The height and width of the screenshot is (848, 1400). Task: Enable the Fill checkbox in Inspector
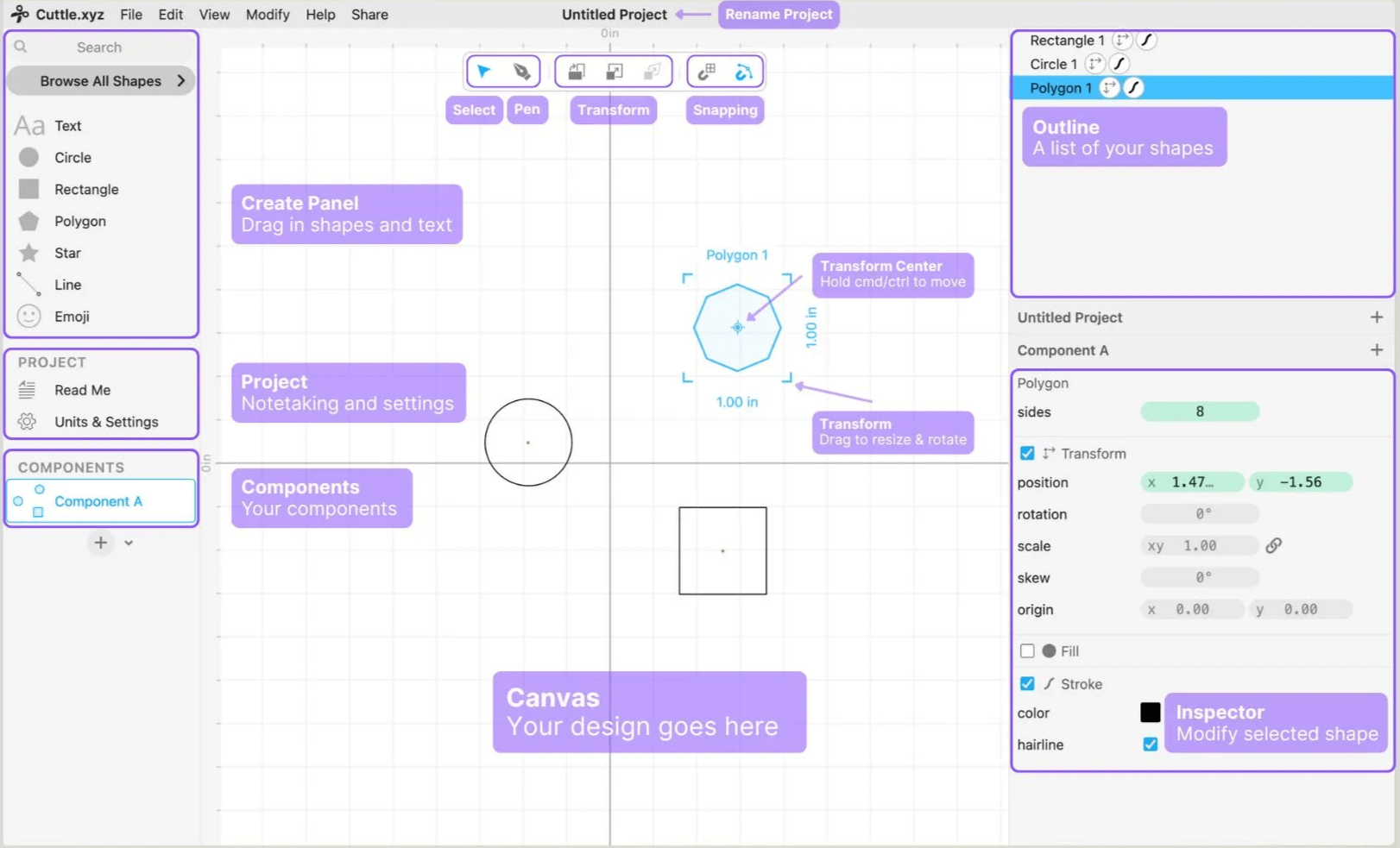[1027, 650]
